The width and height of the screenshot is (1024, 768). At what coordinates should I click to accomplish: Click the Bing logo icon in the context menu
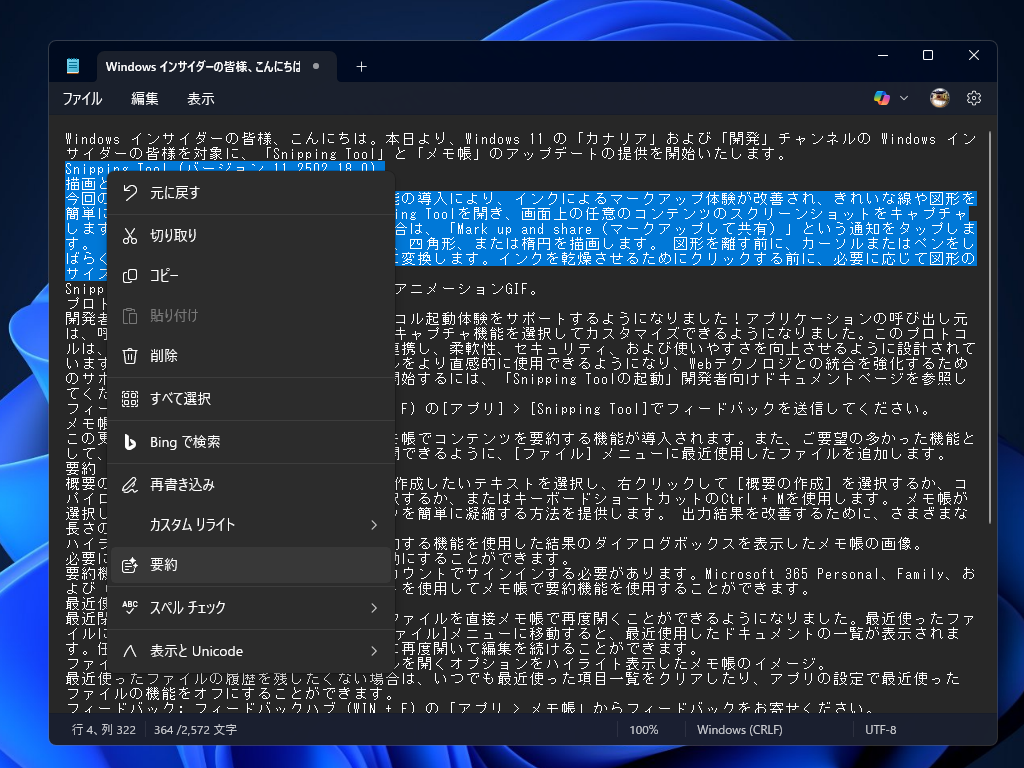coord(130,442)
